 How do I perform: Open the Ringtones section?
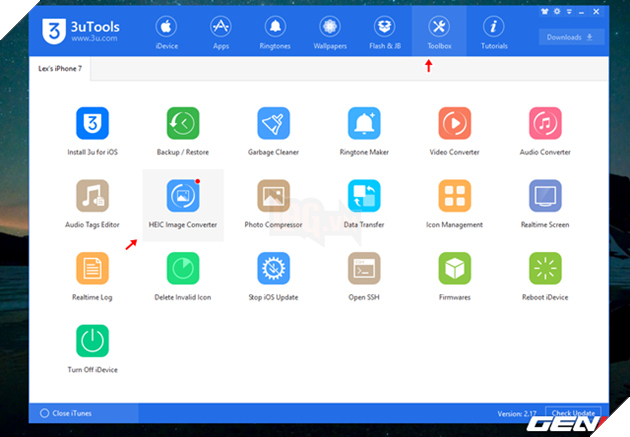275,32
